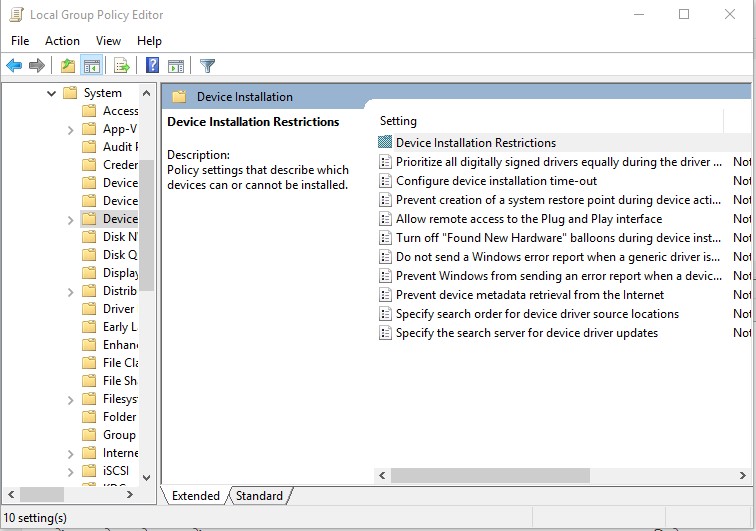Select the Folder item in tree
756x531 pixels.
120,417
